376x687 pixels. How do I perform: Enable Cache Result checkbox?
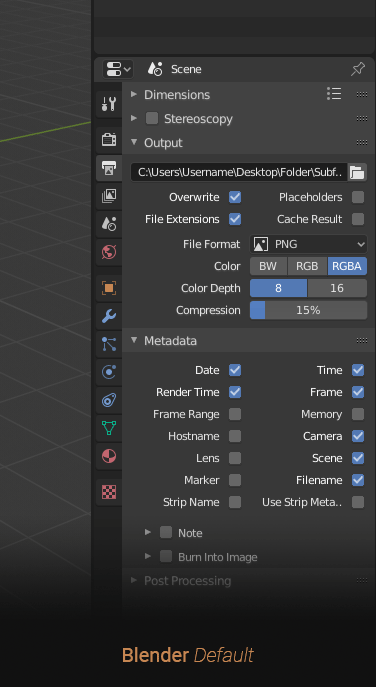coord(358,219)
